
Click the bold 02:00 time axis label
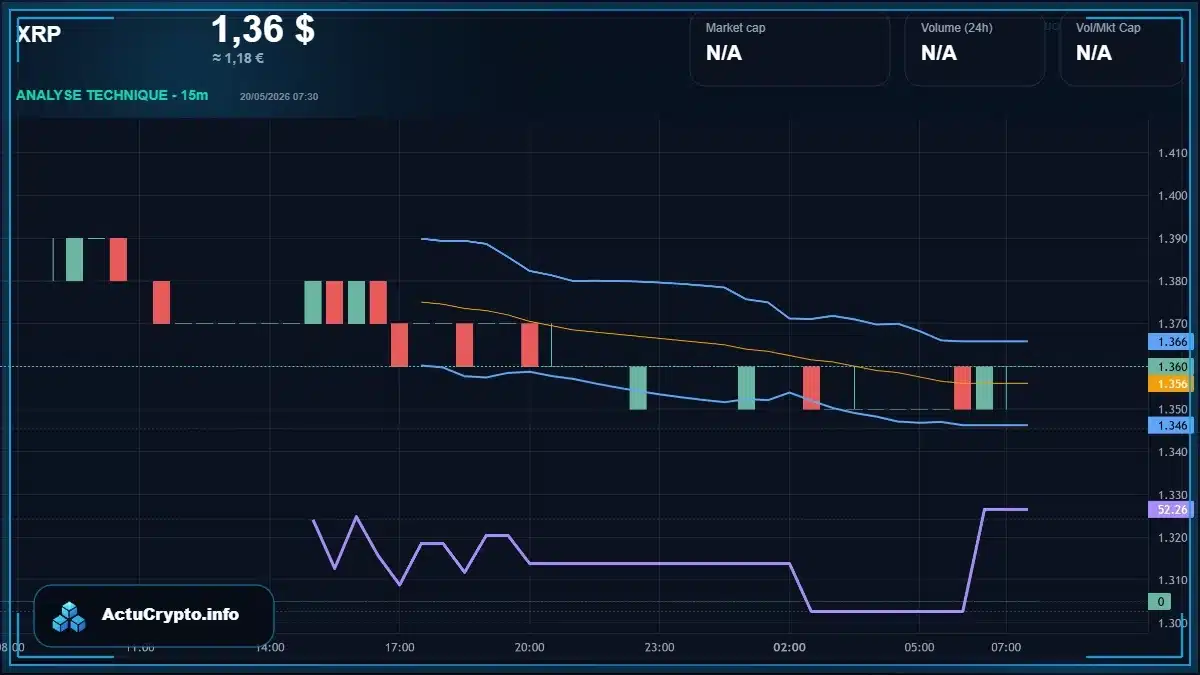[x=790, y=648]
